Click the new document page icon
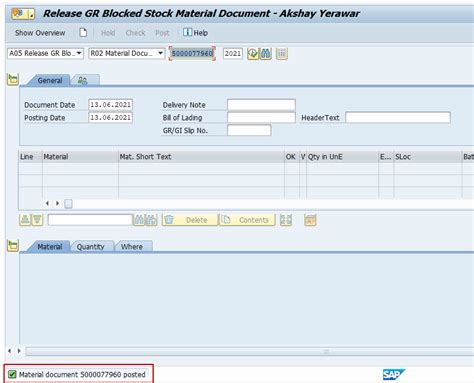Screen dimensions: 474x383 83,33
